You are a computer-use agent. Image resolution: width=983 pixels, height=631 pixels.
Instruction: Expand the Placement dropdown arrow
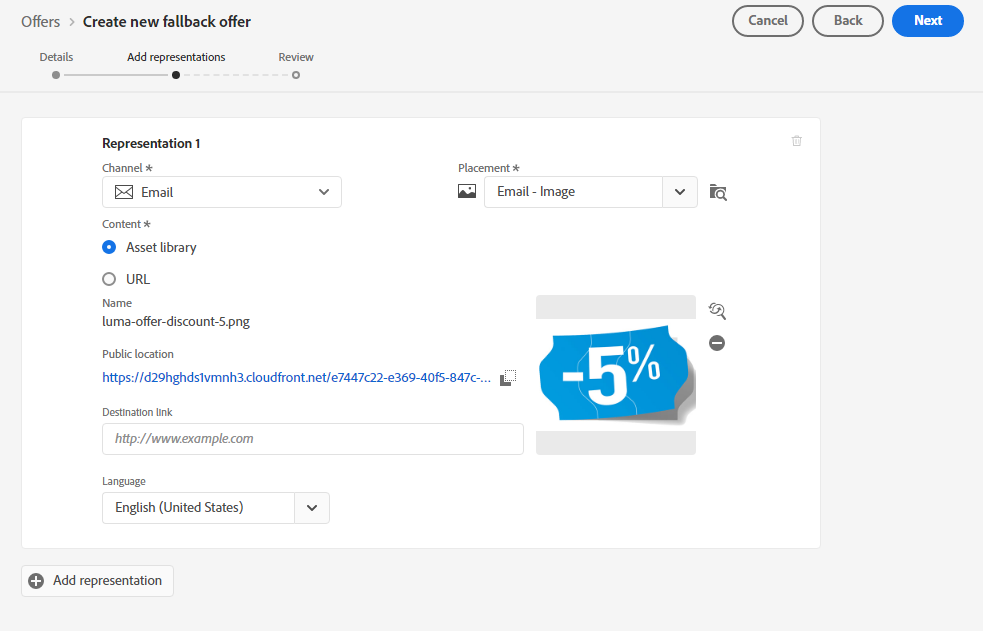(x=680, y=192)
